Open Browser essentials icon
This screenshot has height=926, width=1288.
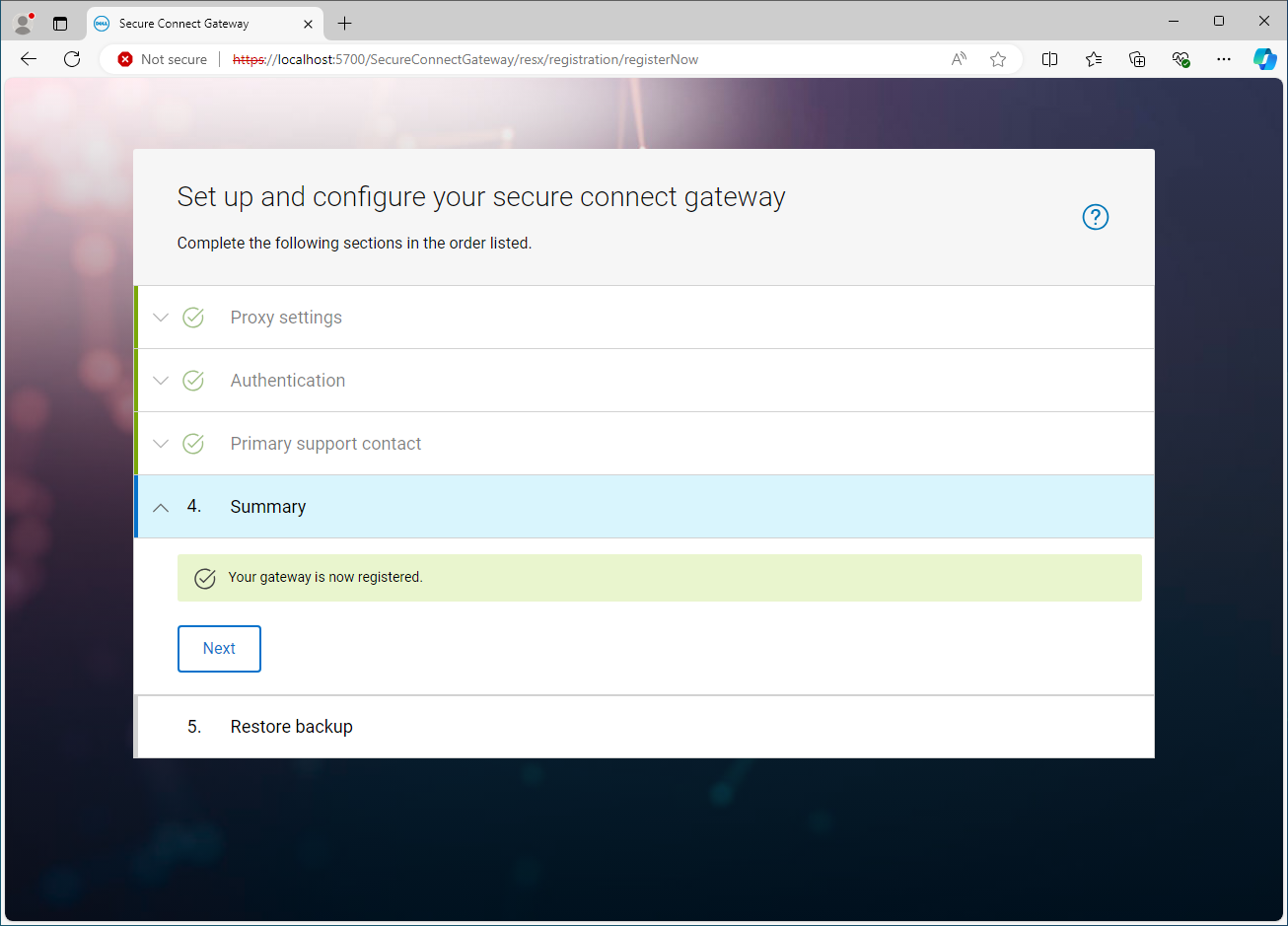click(x=1181, y=59)
